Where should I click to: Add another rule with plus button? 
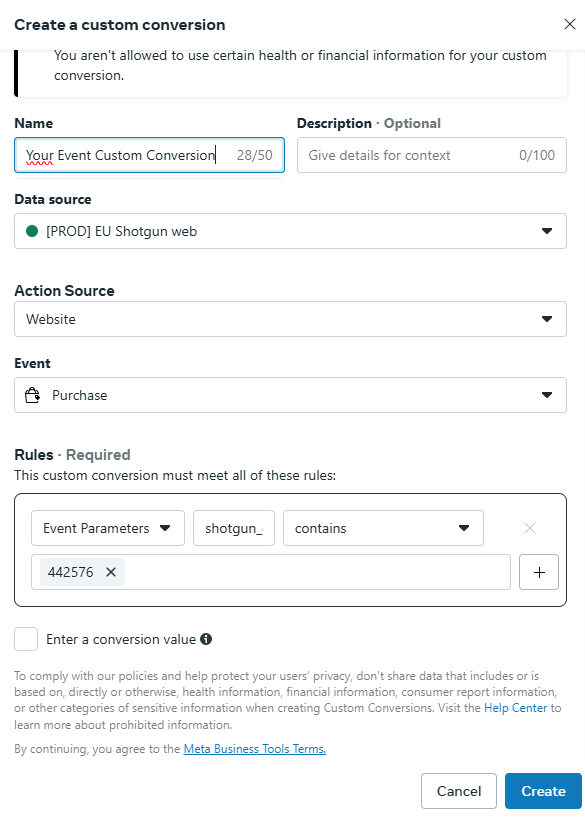539,572
